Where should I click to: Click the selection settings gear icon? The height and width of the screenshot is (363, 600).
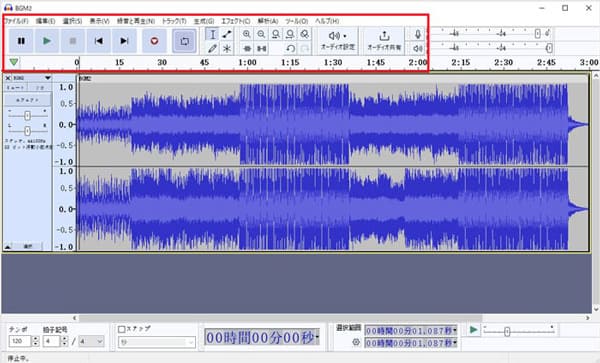tap(356, 342)
